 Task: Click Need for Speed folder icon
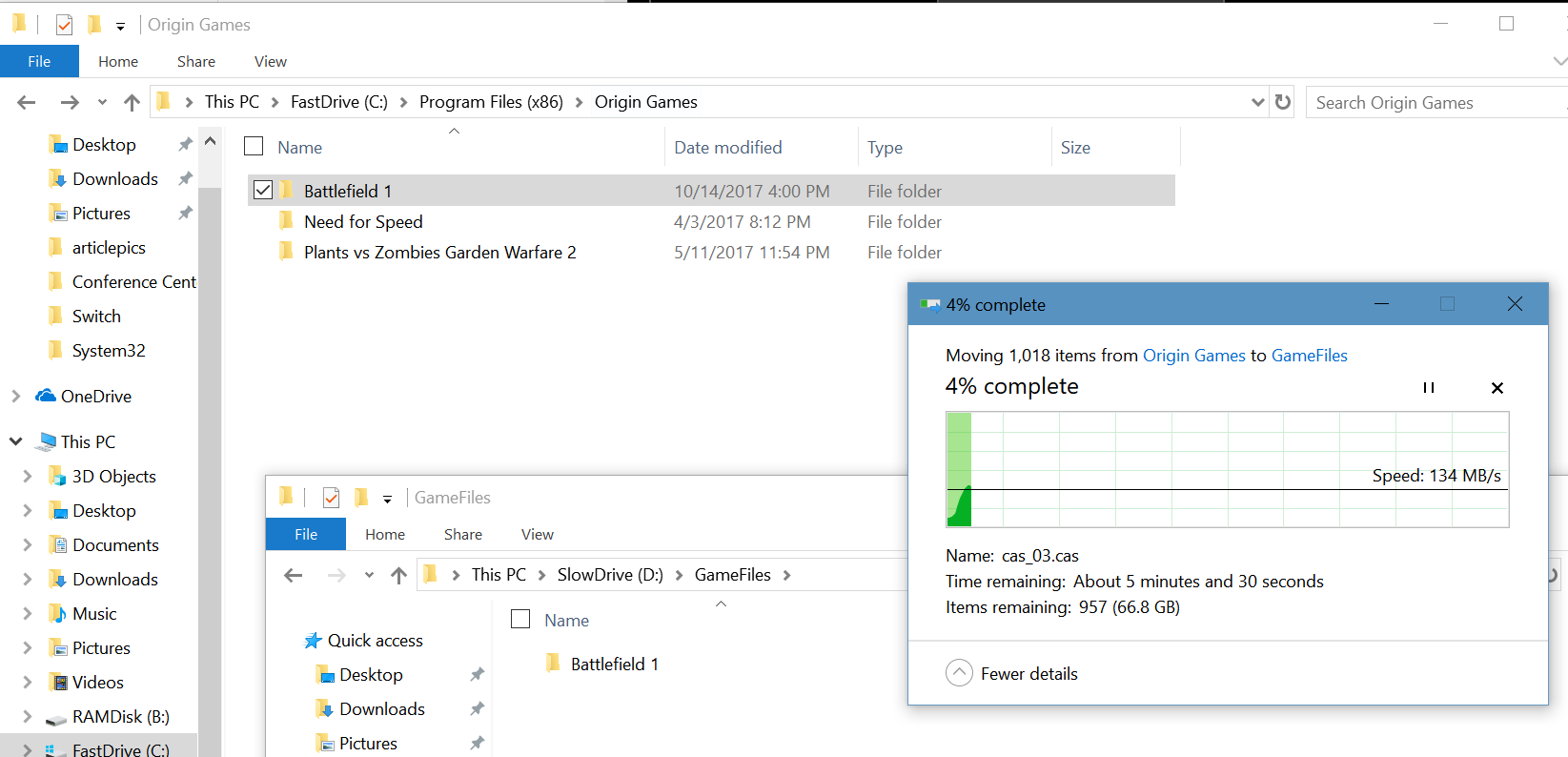click(x=286, y=221)
